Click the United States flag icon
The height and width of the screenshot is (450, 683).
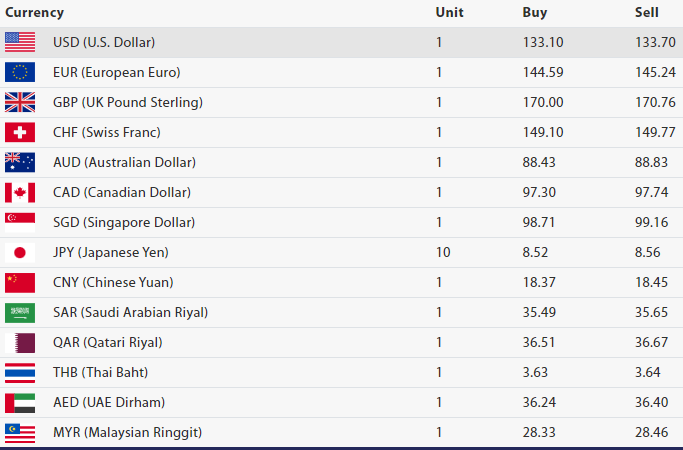pyautogui.click(x=20, y=42)
